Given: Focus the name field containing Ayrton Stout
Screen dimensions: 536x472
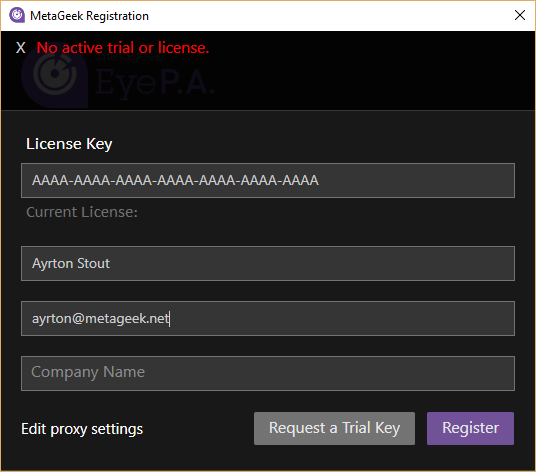Looking at the screenshot, I should [268, 263].
